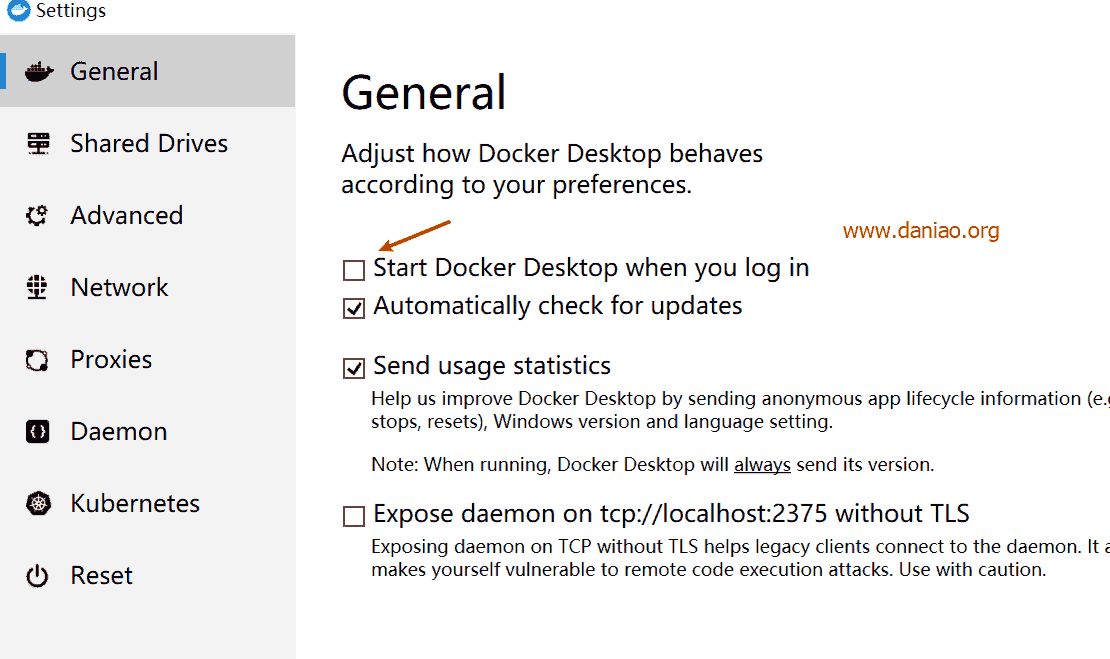
Task: Click the Advanced gear icon in sidebar
Action: click(37, 215)
